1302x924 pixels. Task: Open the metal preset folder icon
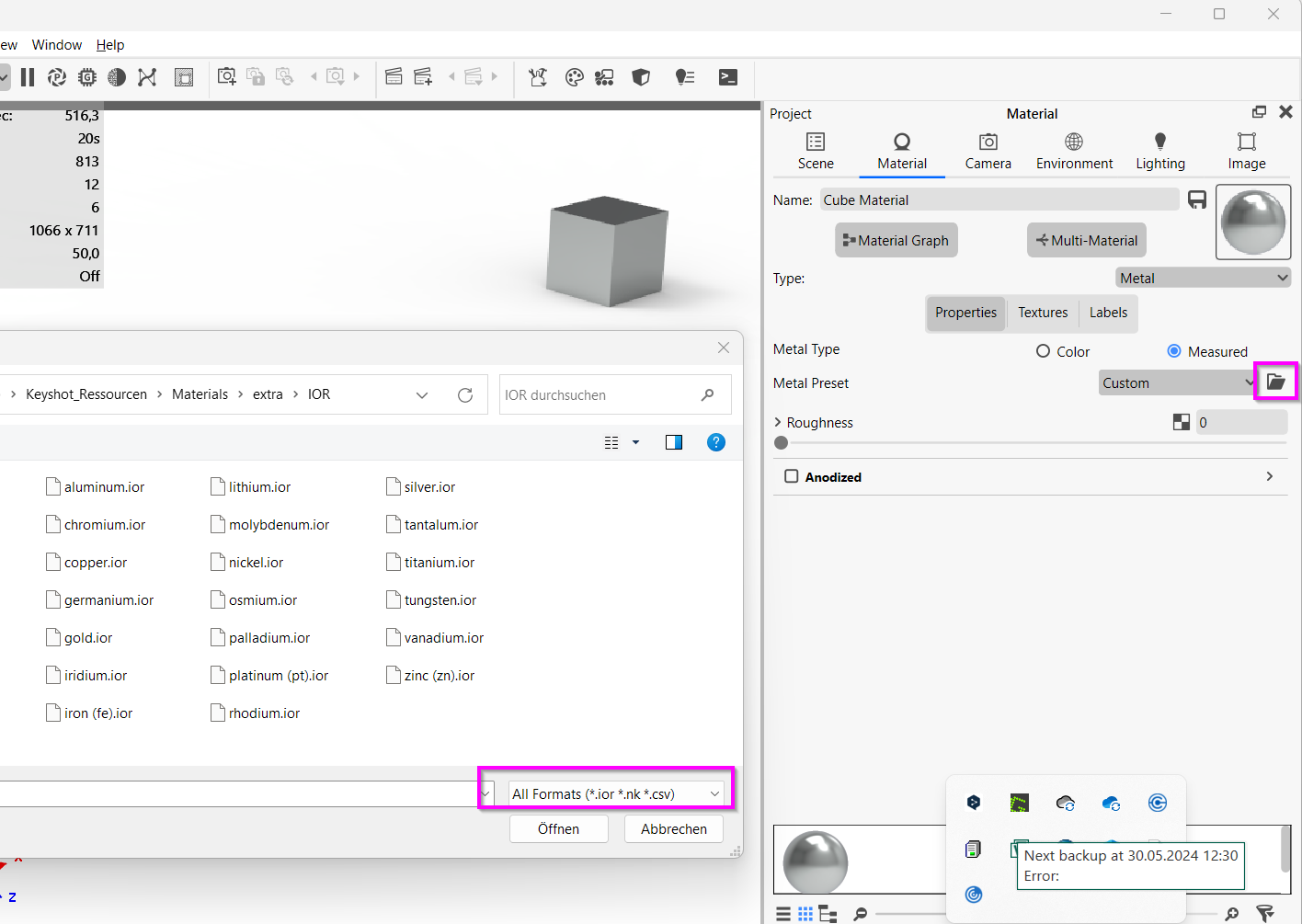tap(1275, 382)
